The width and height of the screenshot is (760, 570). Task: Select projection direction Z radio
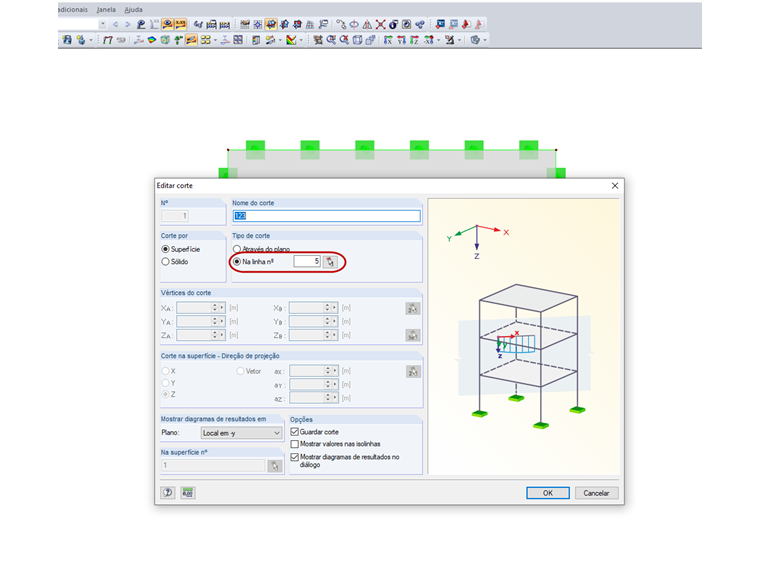tap(165, 395)
